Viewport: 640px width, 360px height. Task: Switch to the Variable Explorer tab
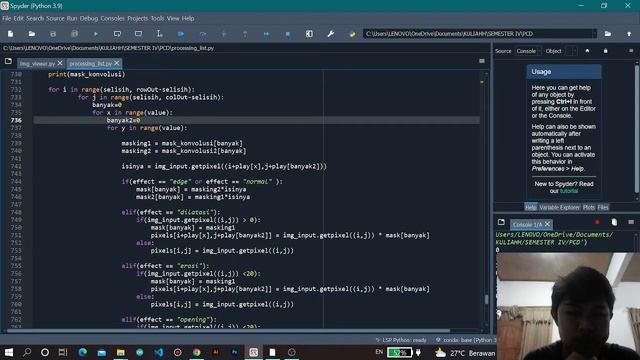(559, 207)
